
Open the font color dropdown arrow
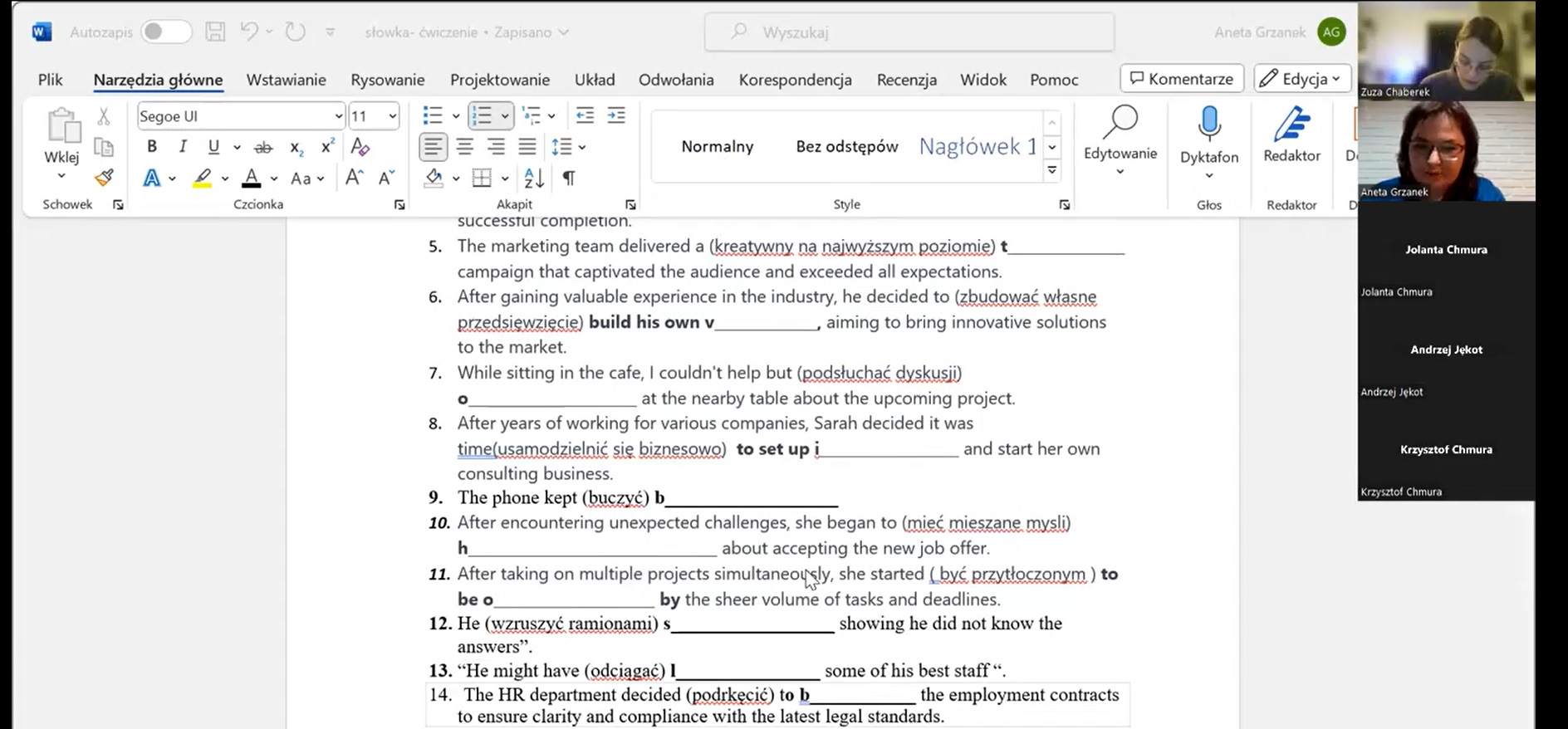coord(274,179)
